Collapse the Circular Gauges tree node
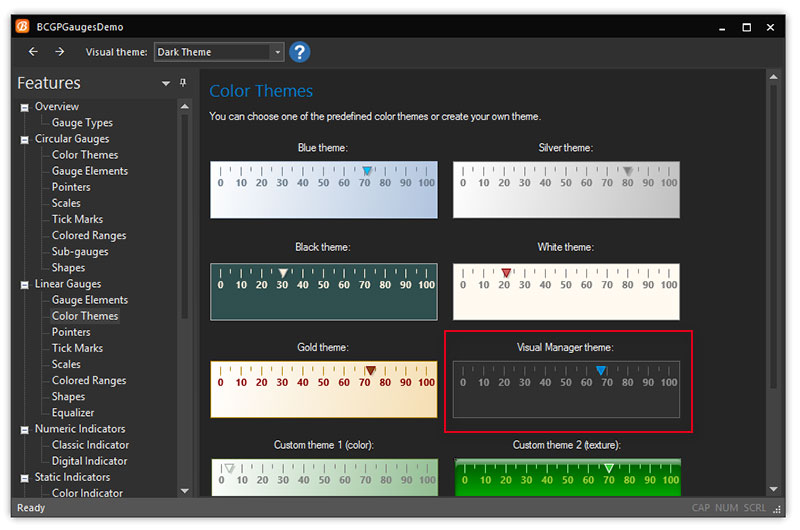The height and width of the screenshot is (530, 800). tap(25, 139)
